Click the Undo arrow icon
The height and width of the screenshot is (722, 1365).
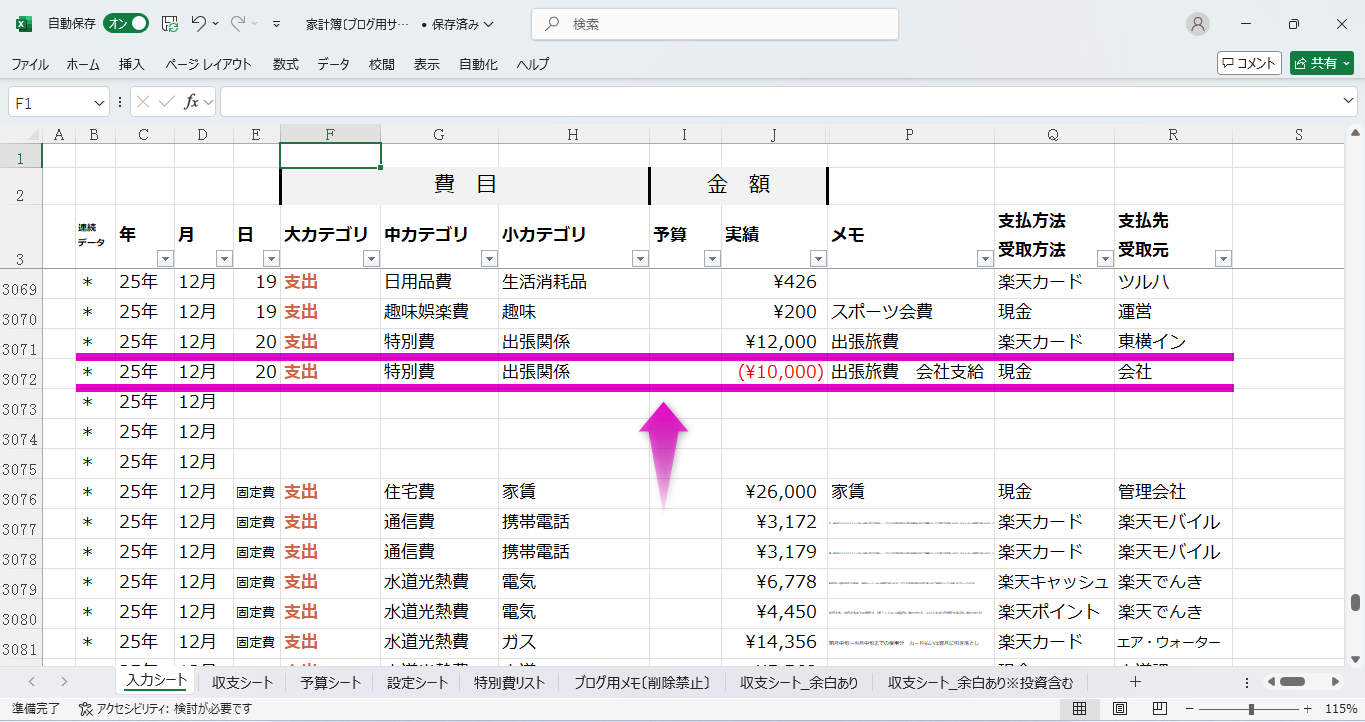click(199, 24)
